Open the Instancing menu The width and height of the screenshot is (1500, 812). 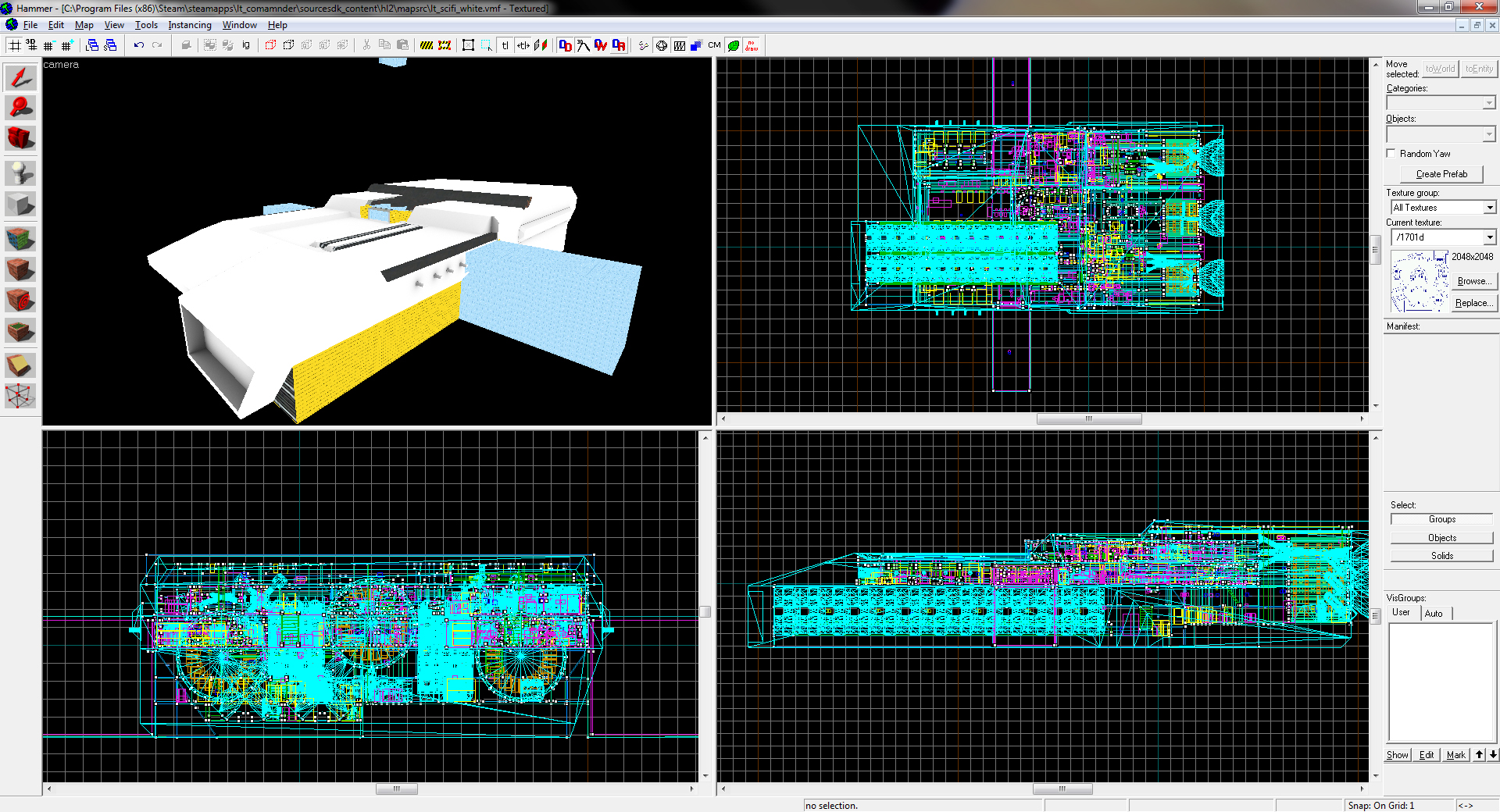[x=190, y=25]
